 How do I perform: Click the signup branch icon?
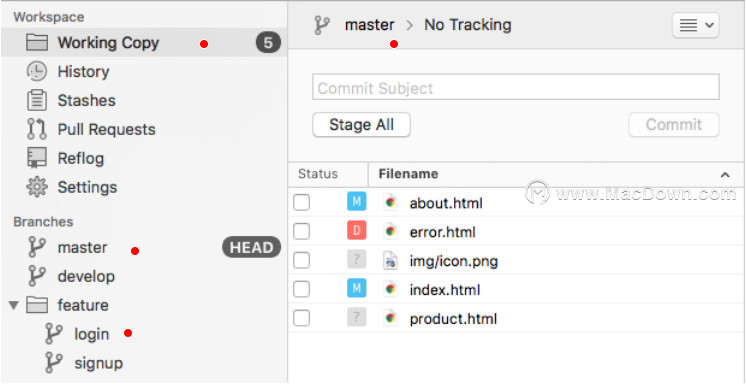(x=53, y=363)
